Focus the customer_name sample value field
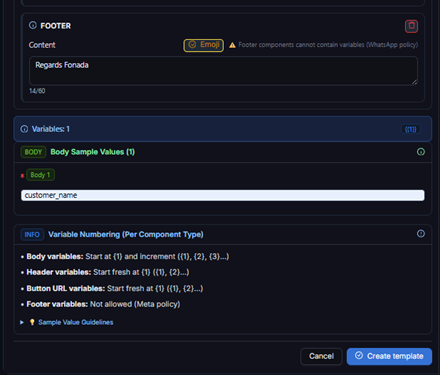The image size is (440, 375). 223,195
